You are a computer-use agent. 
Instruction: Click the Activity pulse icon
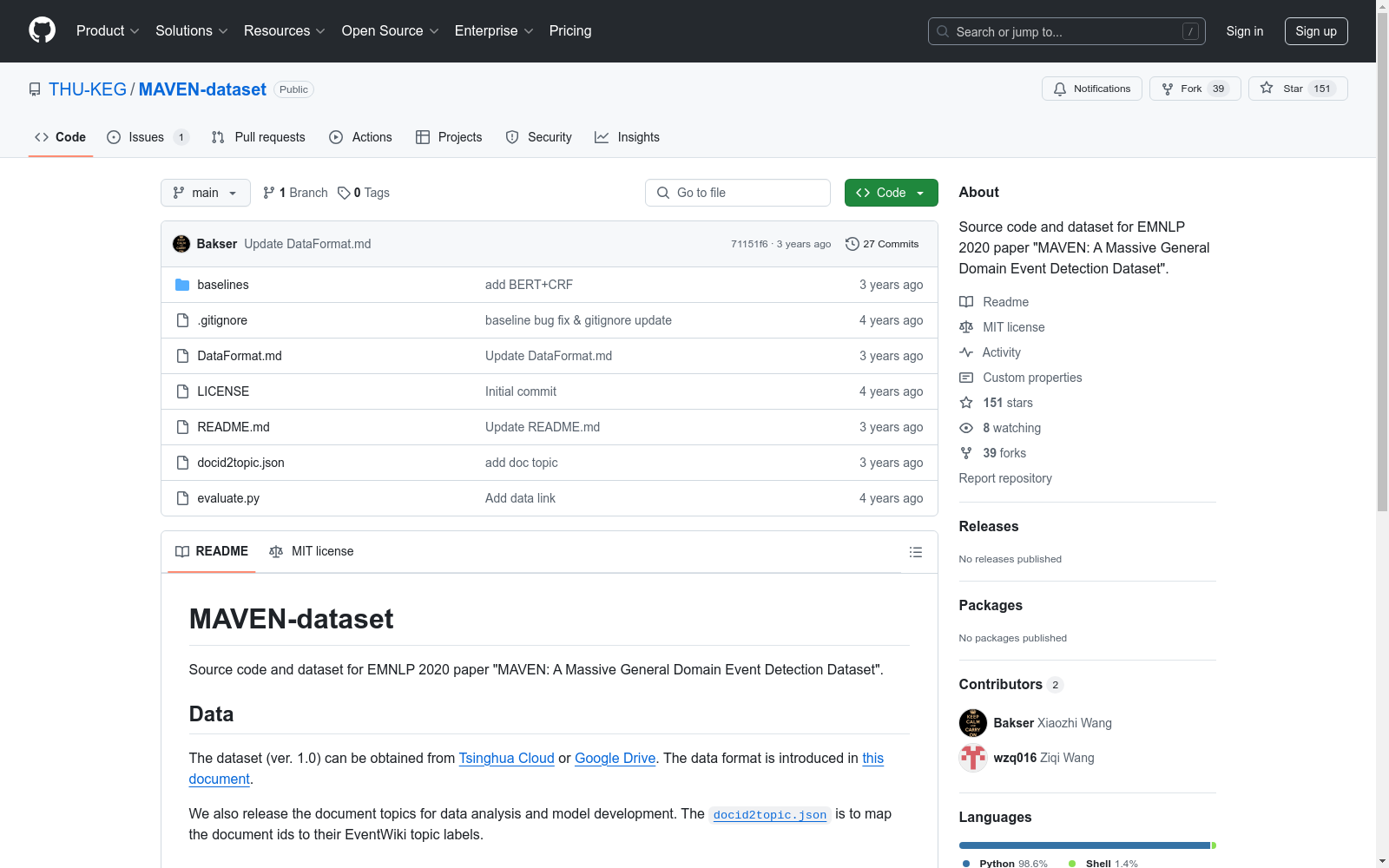click(966, 352)
